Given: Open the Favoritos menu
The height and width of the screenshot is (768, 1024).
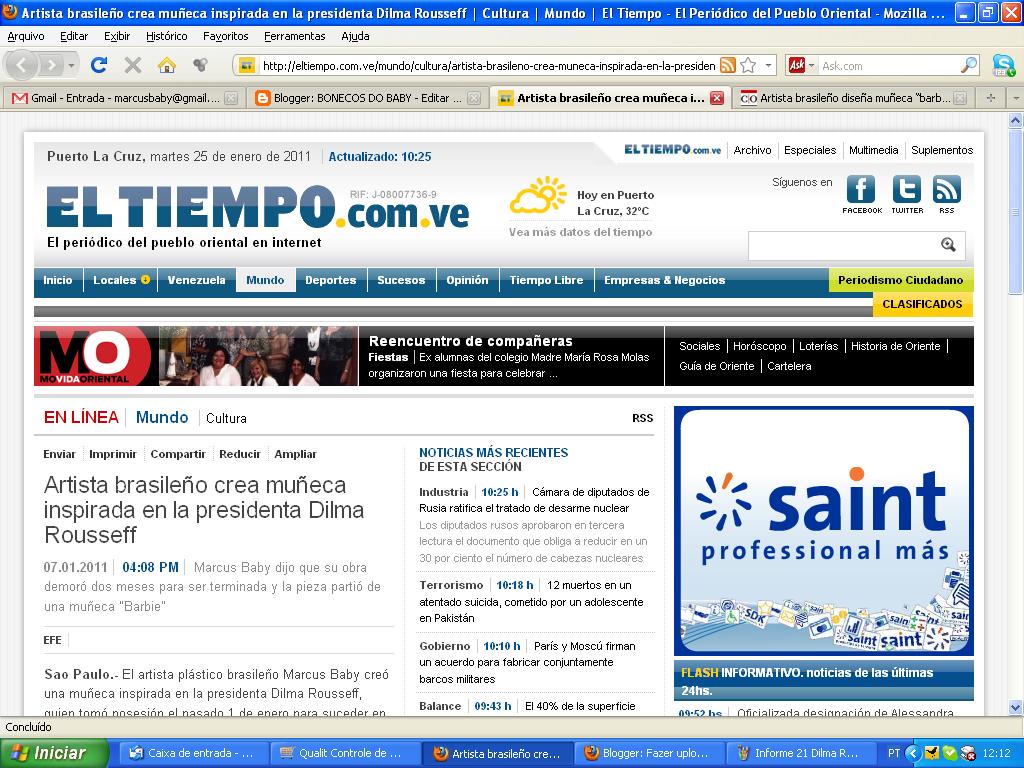Looking at the screenshot, I should [225, 37].
